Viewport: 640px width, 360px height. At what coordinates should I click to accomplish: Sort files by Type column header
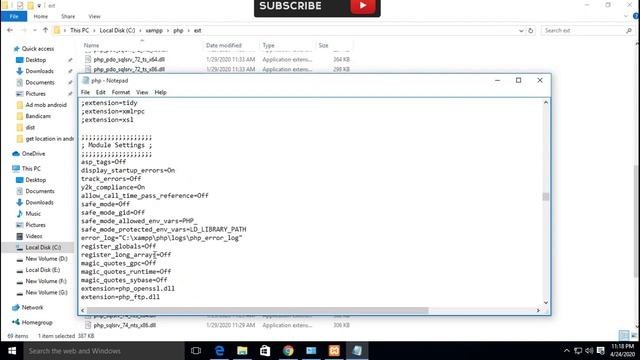(269, 45)
